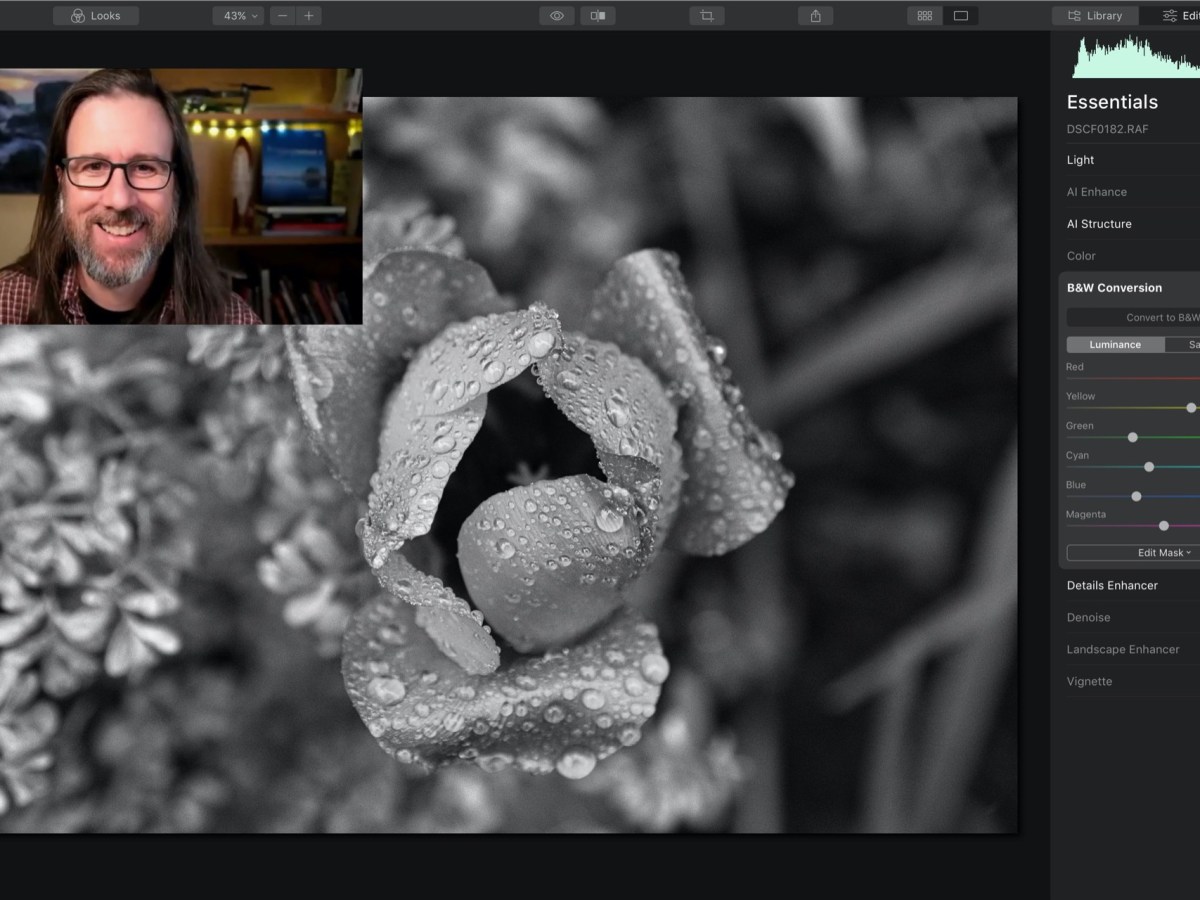Toggle the eye preview of original image
This screenshot has height=900, width=1200.
(557, 16)
